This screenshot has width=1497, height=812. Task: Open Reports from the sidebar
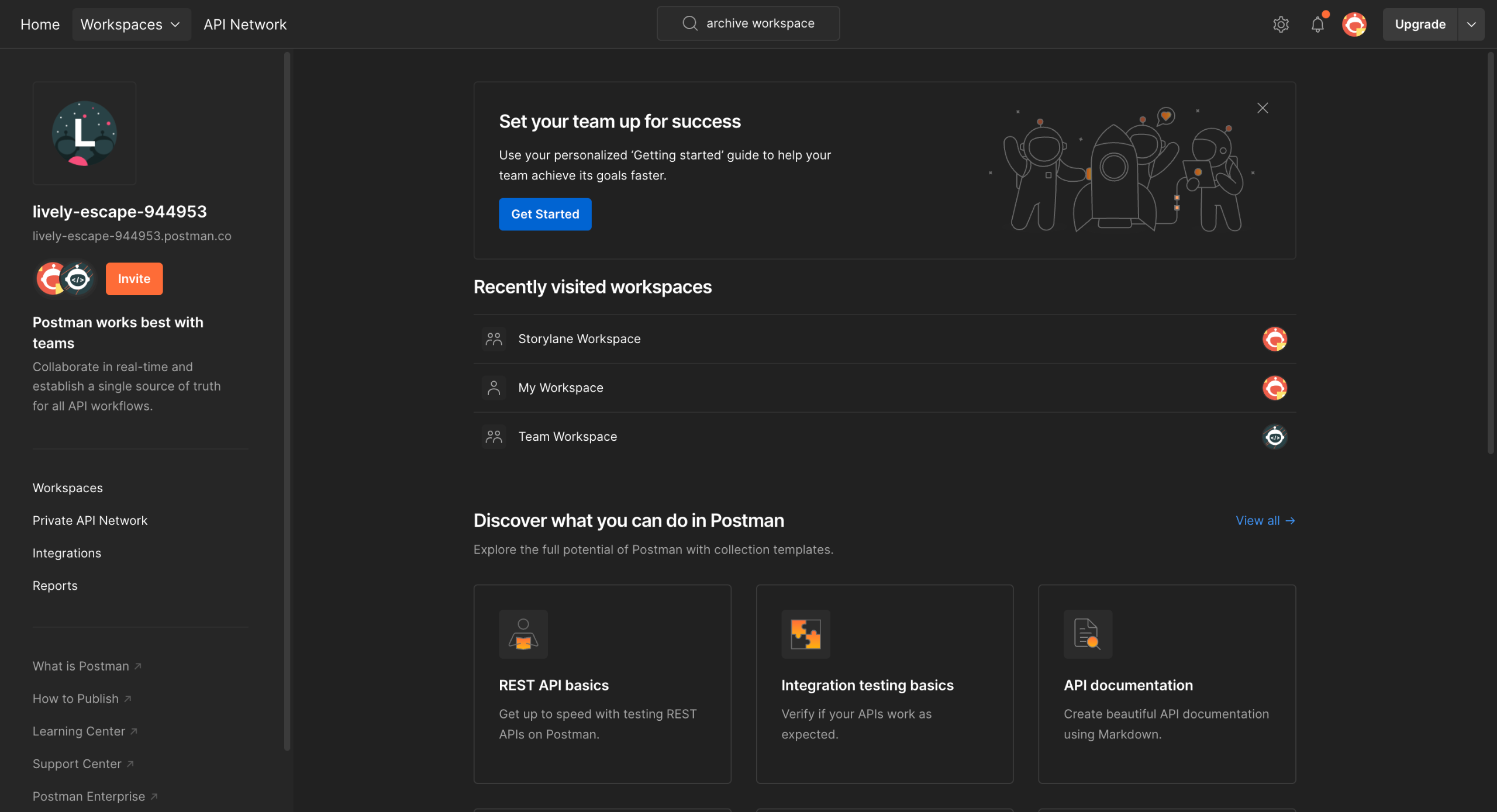[x=55, y=585]
